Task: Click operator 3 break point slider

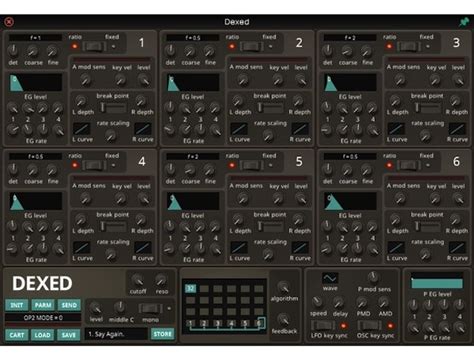Action: pyautogui.click(x=428, y=107)
